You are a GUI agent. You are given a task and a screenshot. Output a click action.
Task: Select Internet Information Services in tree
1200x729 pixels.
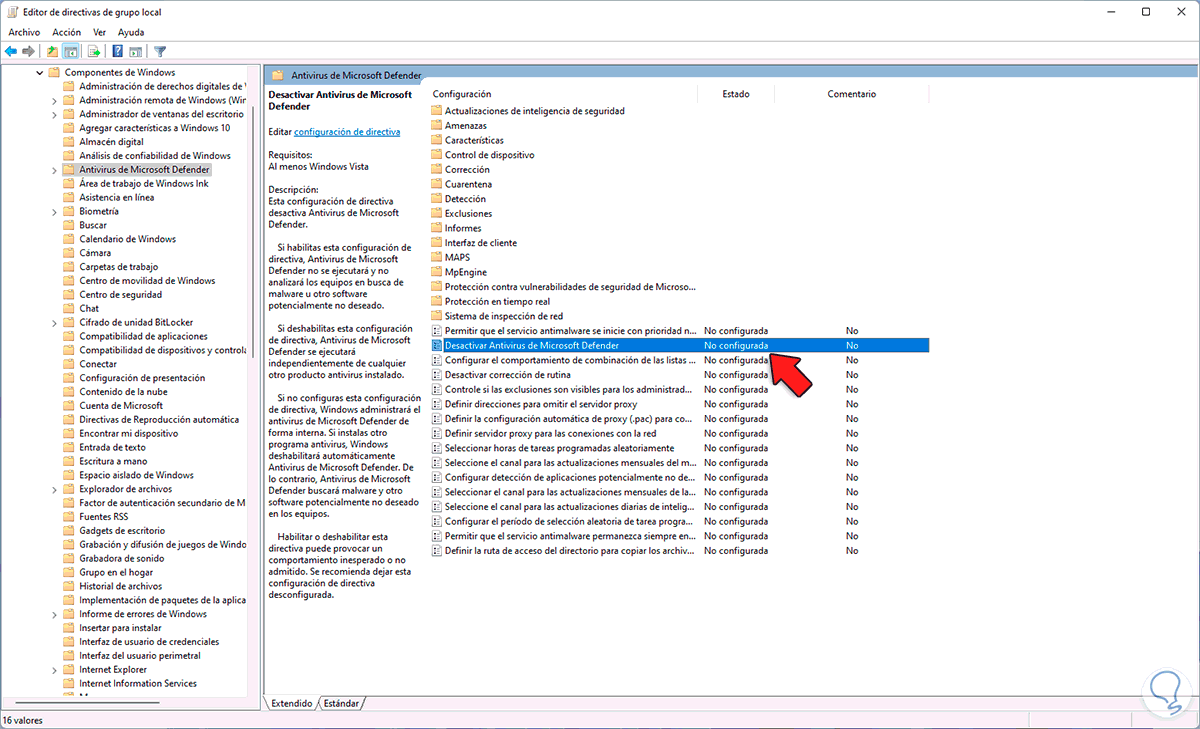138,684
